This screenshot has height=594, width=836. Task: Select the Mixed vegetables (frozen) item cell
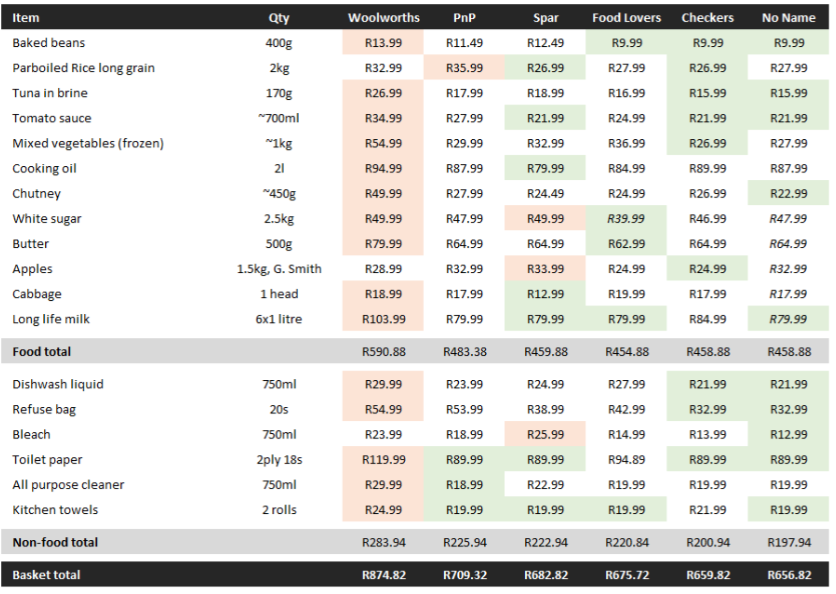pos(88,143)
